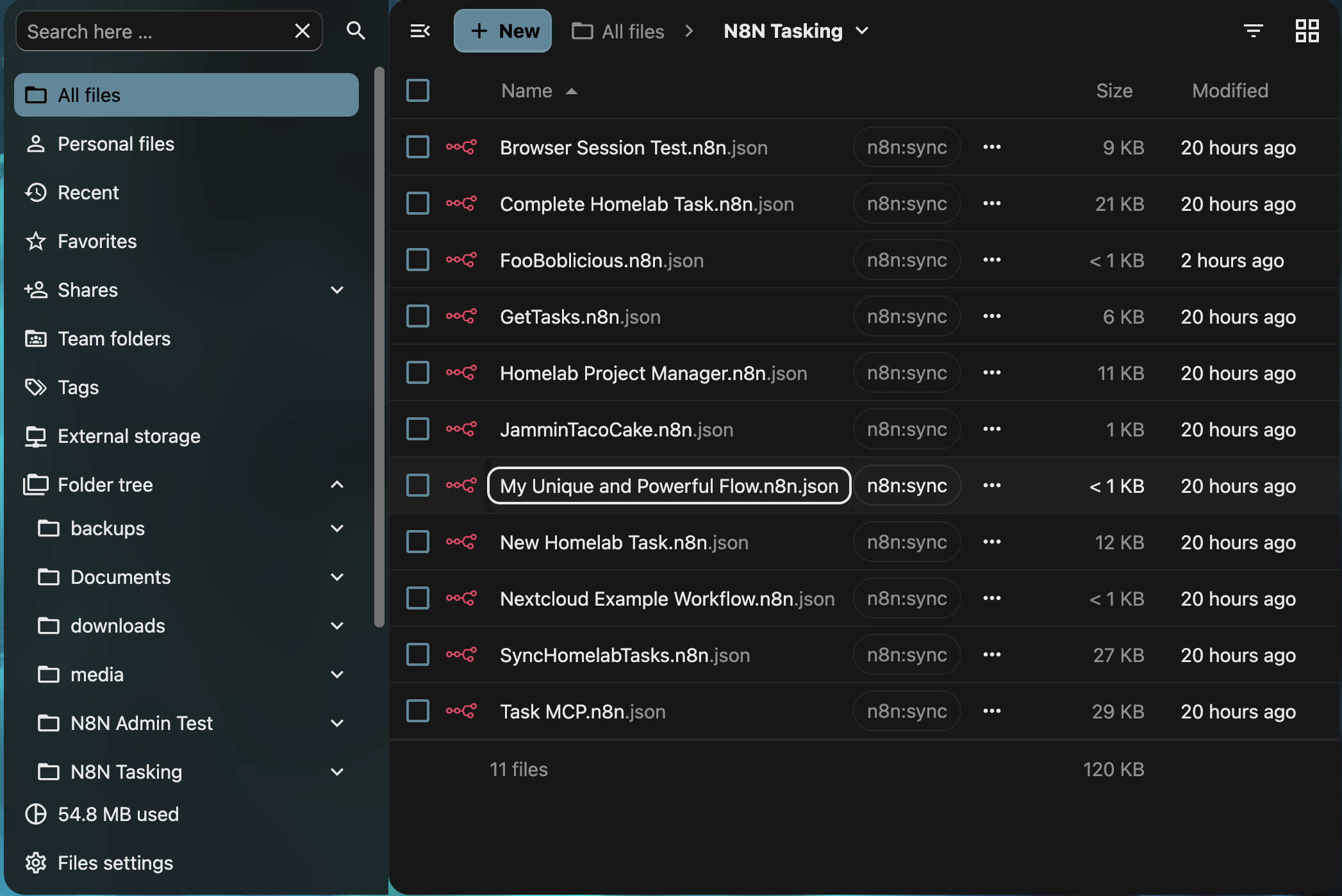
Task: Open actions menu for GetTasks file
Action: point(992,317)
